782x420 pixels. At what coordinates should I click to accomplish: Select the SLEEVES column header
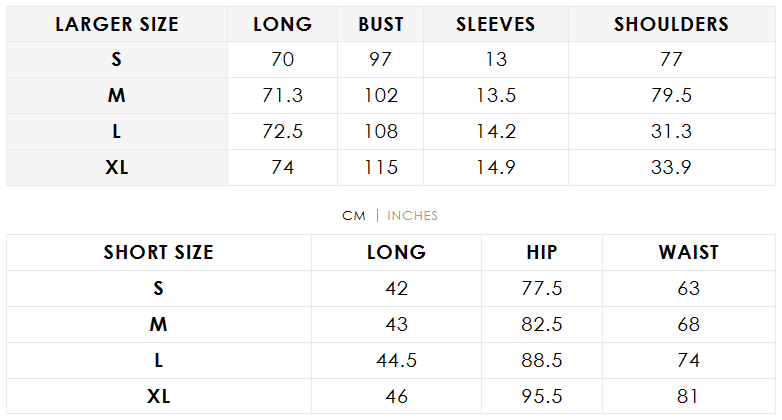pos(496,24)
